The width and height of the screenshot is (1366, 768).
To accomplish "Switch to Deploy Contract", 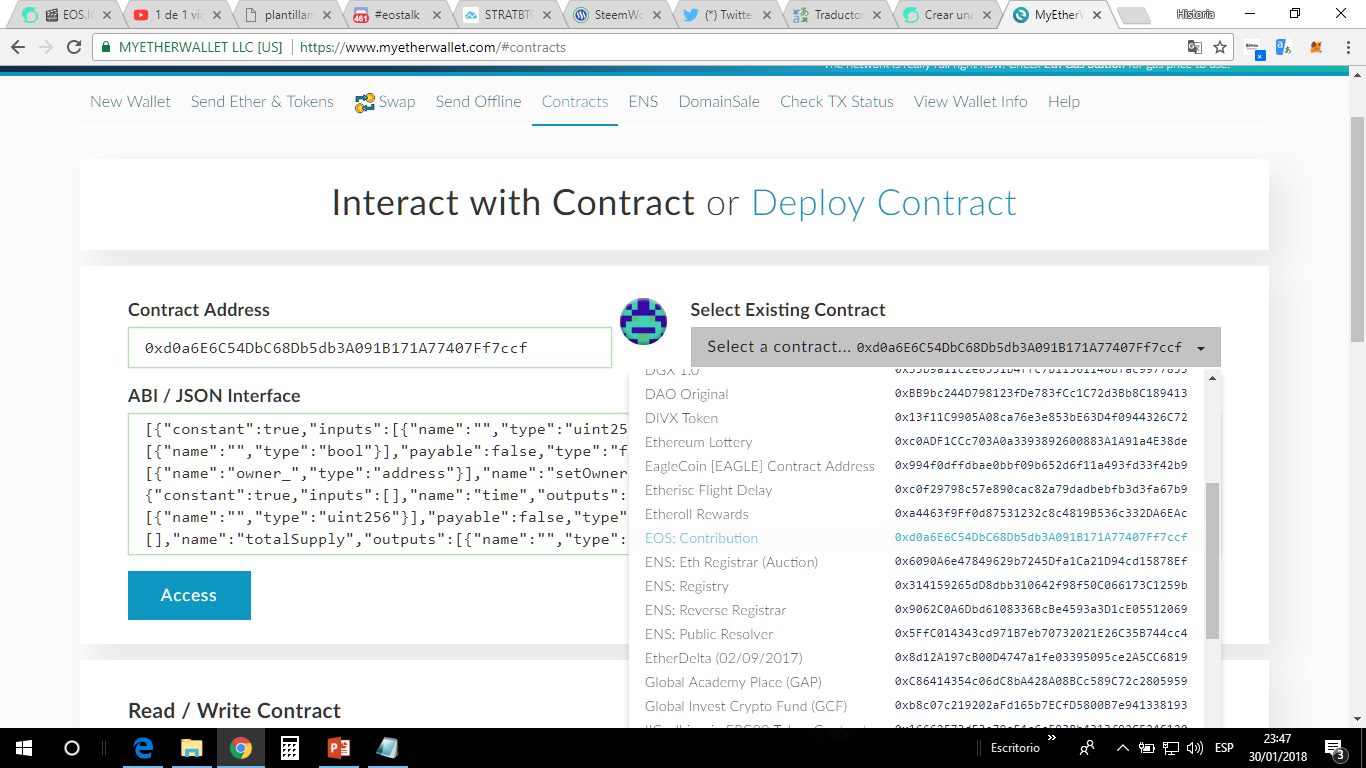I will click(x=884, y=203).
